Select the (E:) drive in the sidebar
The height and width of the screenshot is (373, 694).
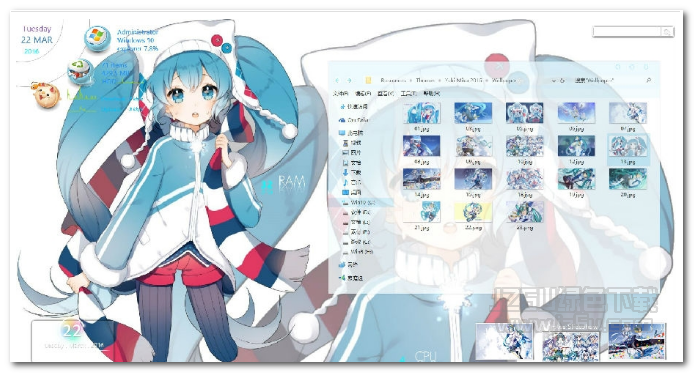(x=357, y=222)
